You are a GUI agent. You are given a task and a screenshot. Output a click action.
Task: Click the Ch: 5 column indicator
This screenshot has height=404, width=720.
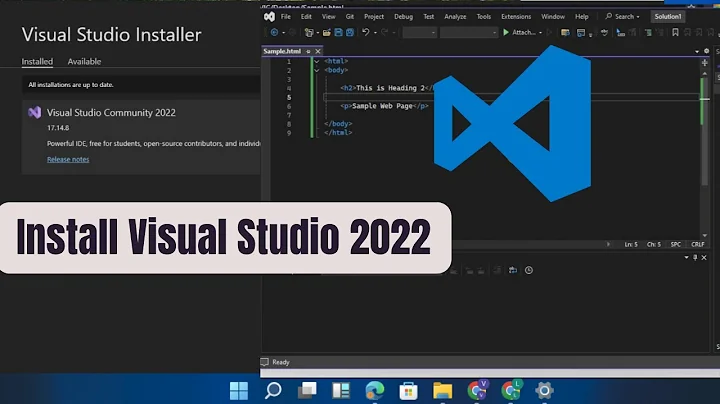[654, 244]
